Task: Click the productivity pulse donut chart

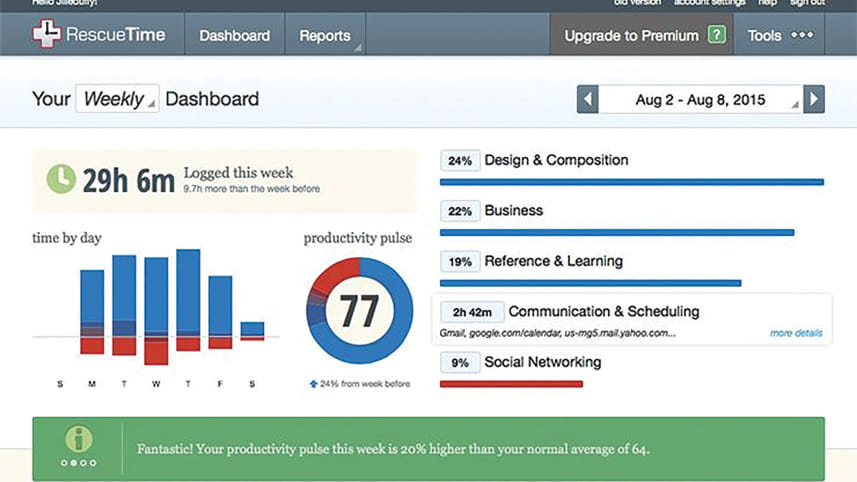Action: (358, 310)
